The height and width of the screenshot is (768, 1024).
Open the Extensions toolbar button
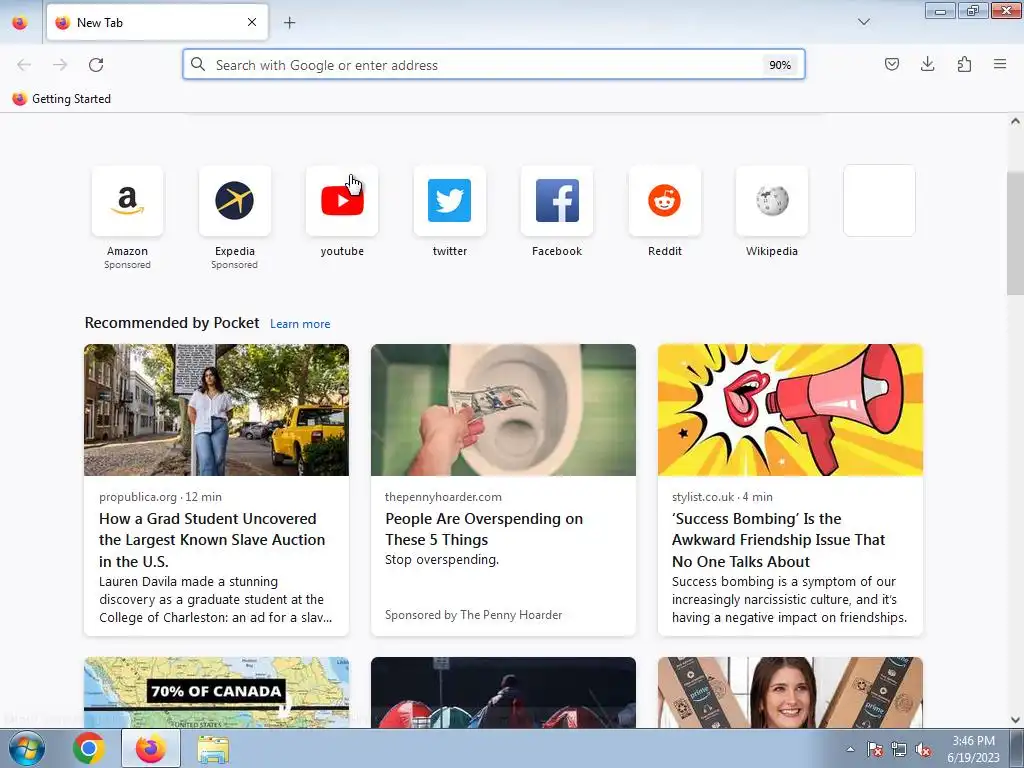tap(964, 64)
